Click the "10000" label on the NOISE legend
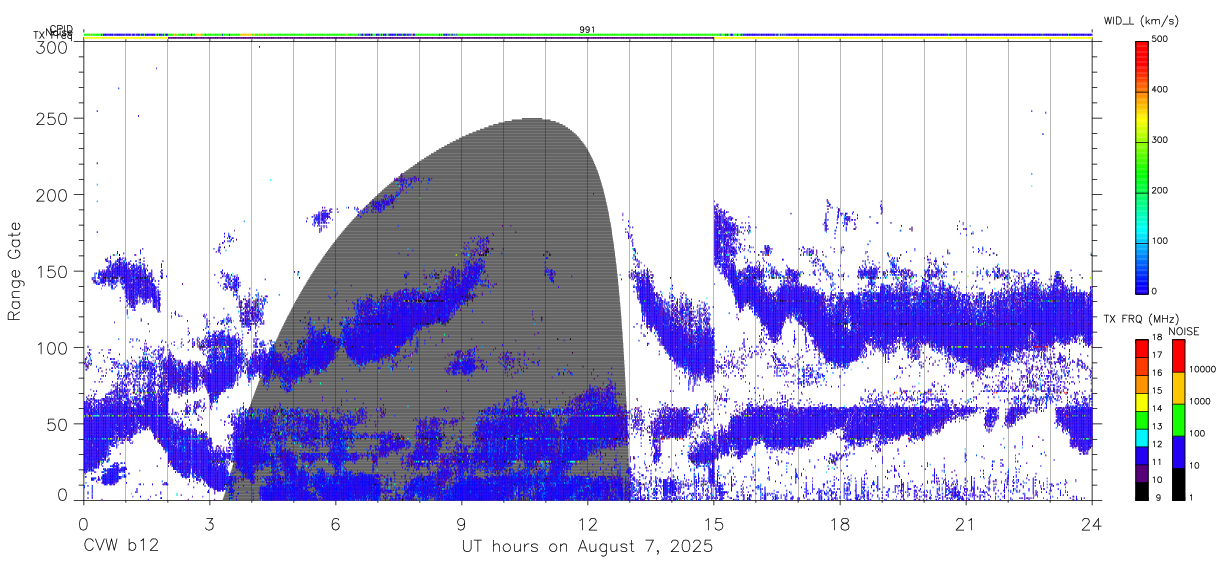Image resolution: width=1228 pixels, height=567 pixels. coord(1203,368)
